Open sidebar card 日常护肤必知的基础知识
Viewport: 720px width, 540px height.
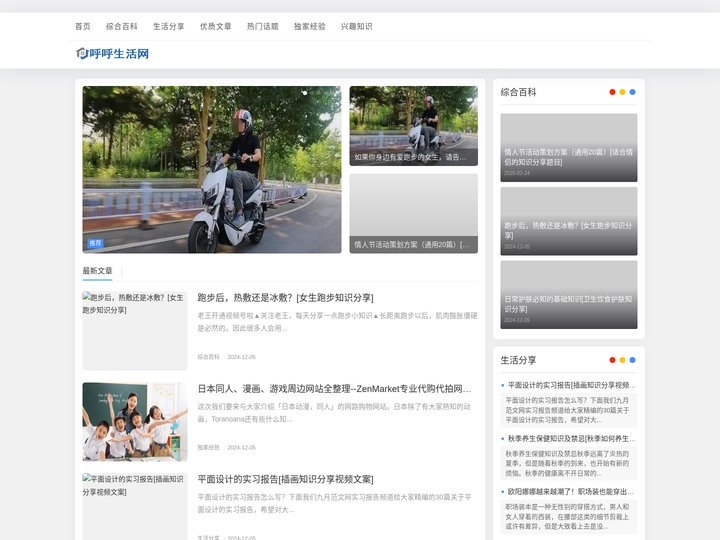(x=568, y=294)
